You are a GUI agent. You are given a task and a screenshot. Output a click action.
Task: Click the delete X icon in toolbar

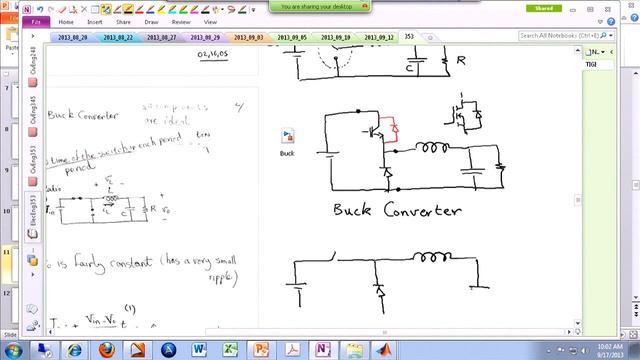click(84, 9)
